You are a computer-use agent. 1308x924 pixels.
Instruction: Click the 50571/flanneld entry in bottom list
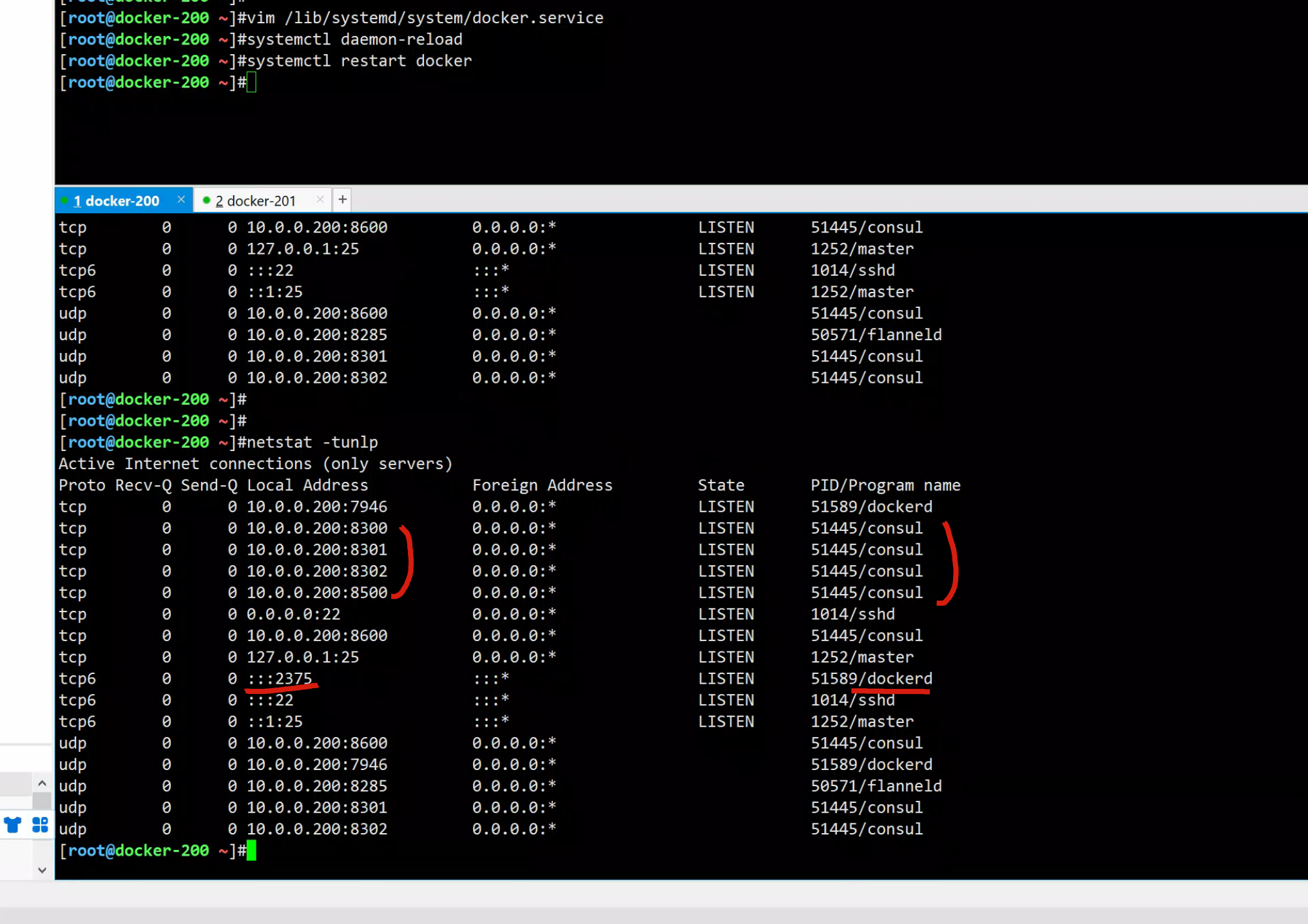point(876,786)
